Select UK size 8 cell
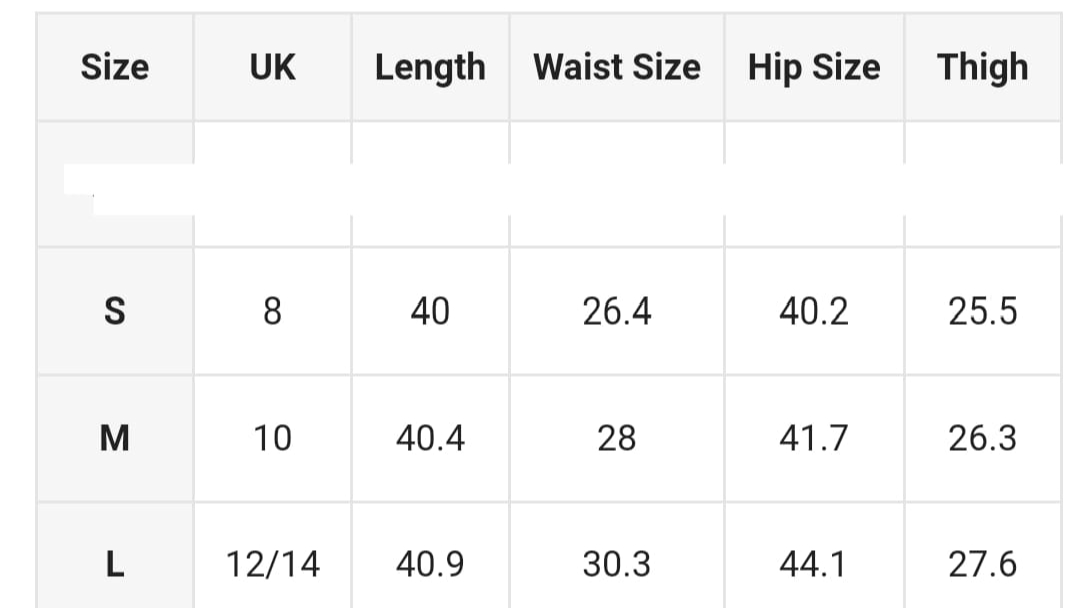Image resolution: width=1080 pixels, height=608 pixels. 272,311
